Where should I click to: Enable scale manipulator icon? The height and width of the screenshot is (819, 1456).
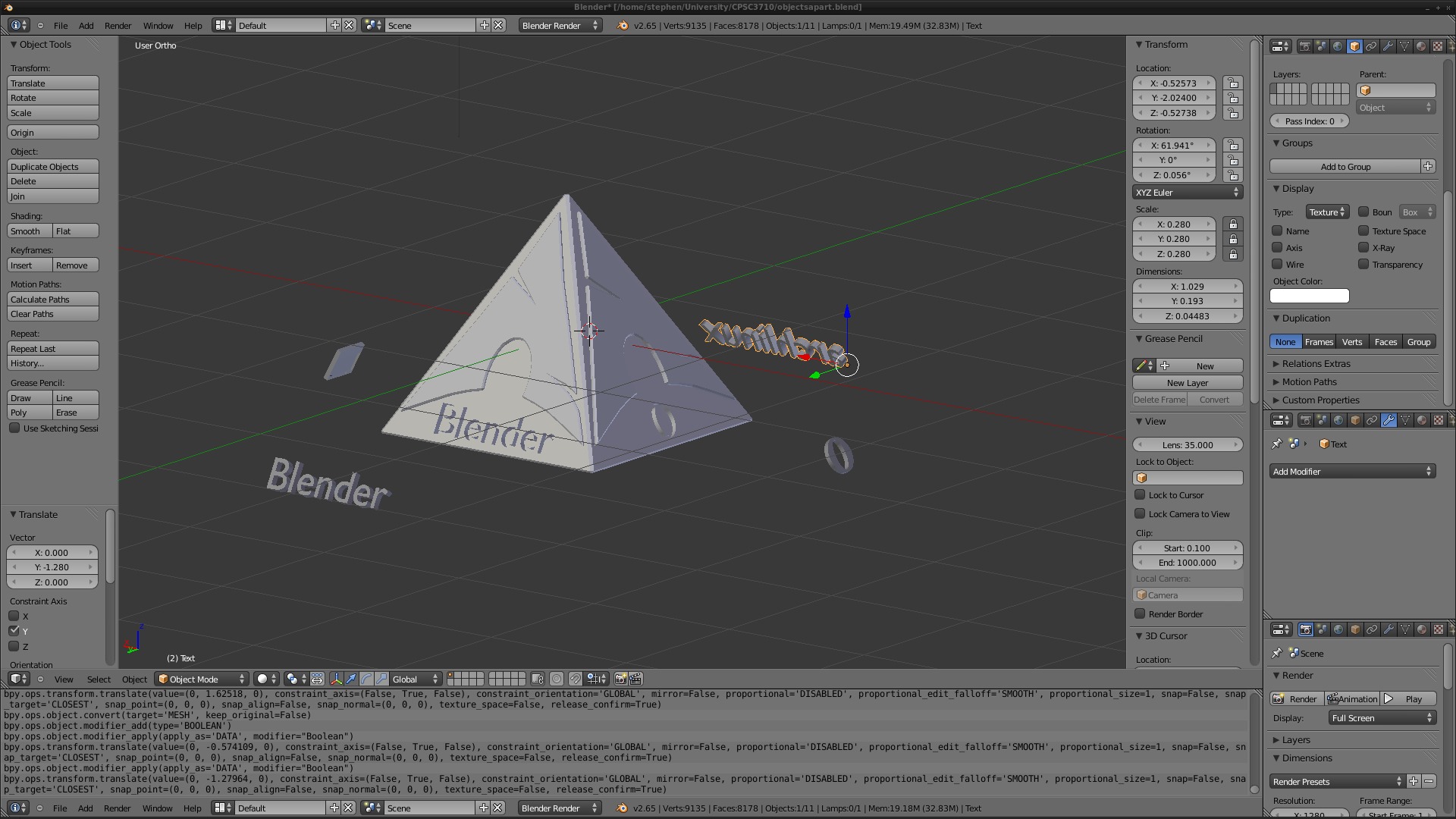pyautogui.click(x=381, y=679)
